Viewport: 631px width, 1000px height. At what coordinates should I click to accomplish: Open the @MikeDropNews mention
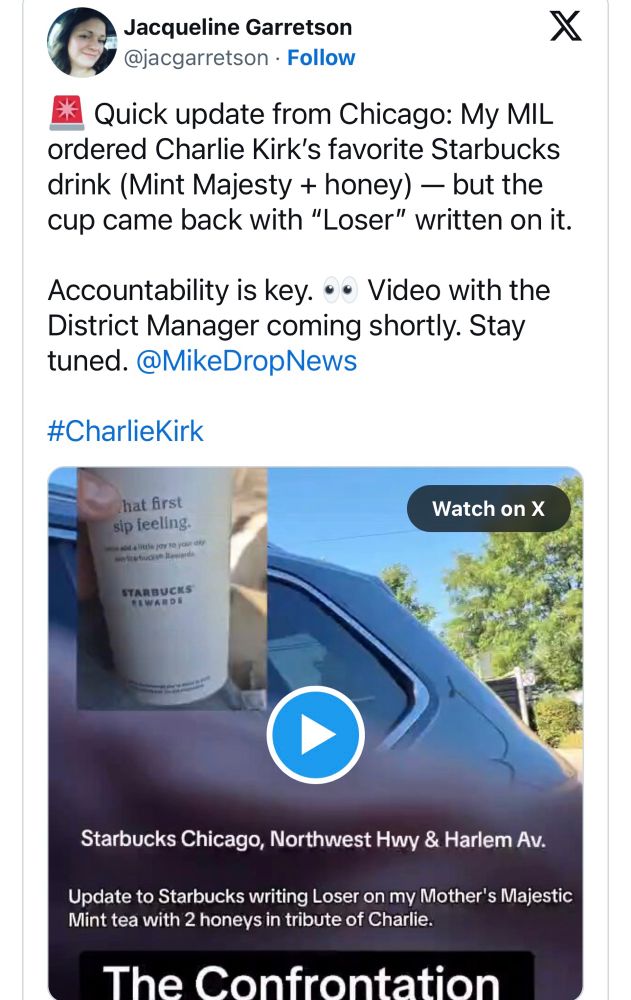(x=246, y=361)
